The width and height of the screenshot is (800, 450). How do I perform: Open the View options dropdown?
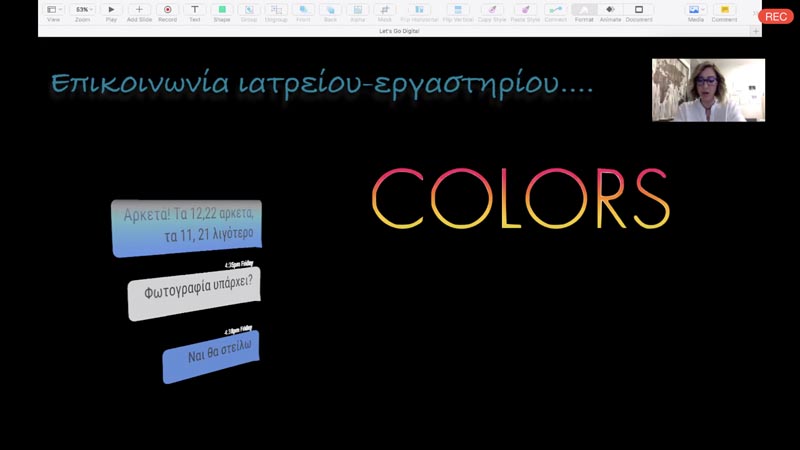[53, 10]
